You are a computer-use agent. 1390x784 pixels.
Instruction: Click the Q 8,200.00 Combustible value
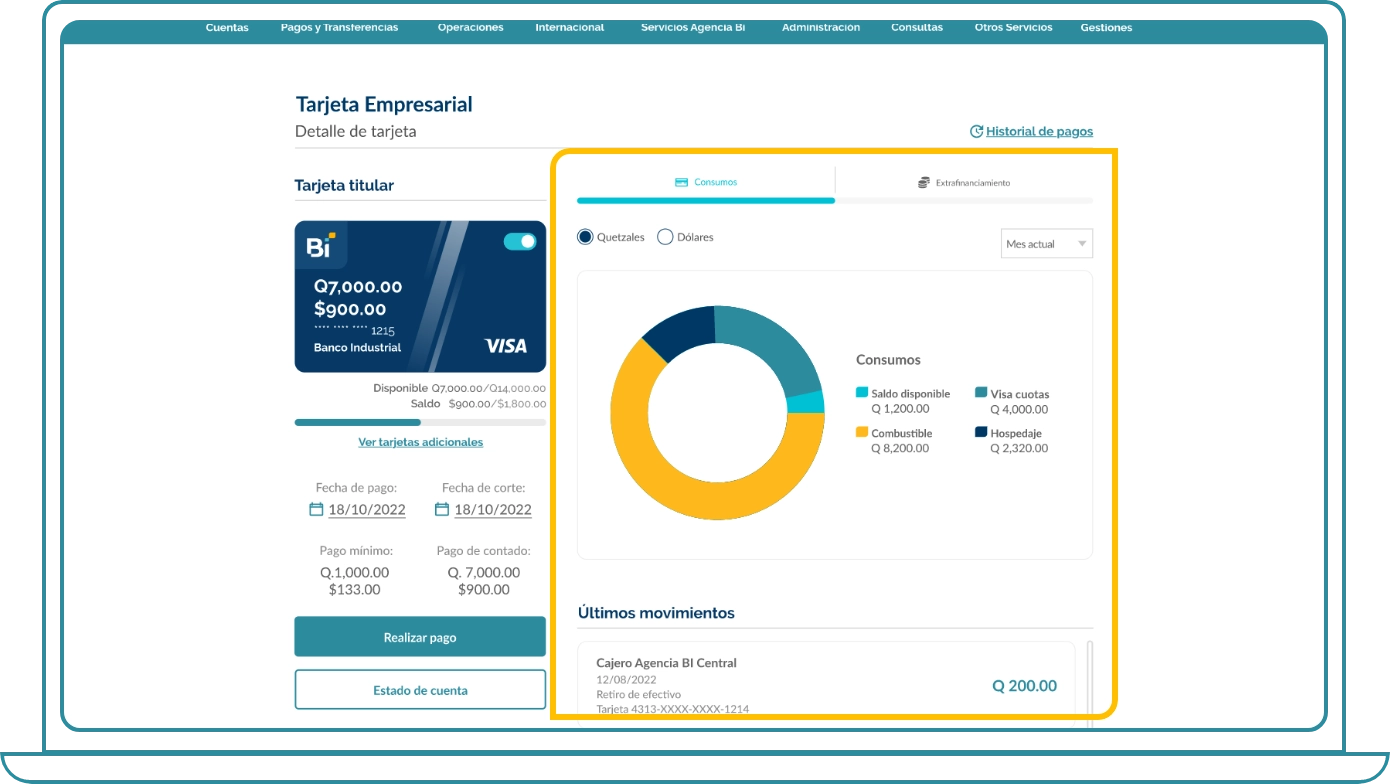click(900, 448)
